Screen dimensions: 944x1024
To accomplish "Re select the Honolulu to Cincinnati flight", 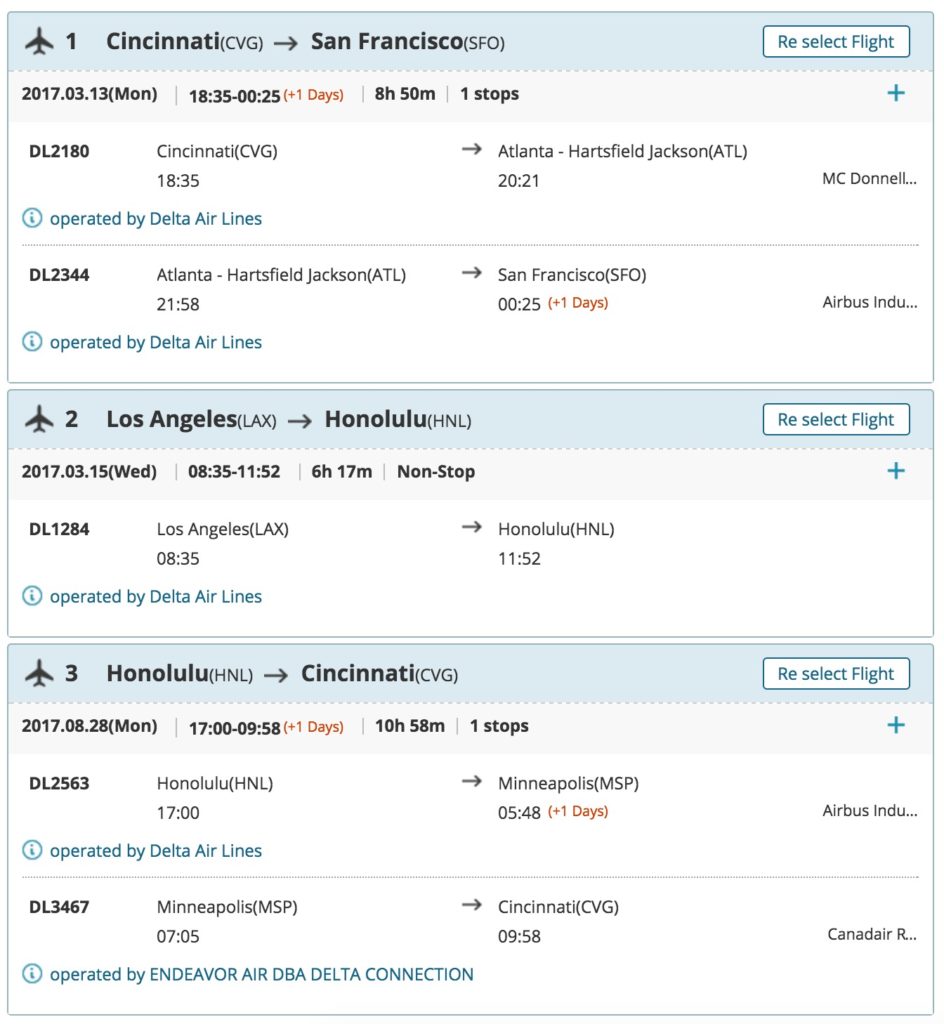I will (835, 674).
